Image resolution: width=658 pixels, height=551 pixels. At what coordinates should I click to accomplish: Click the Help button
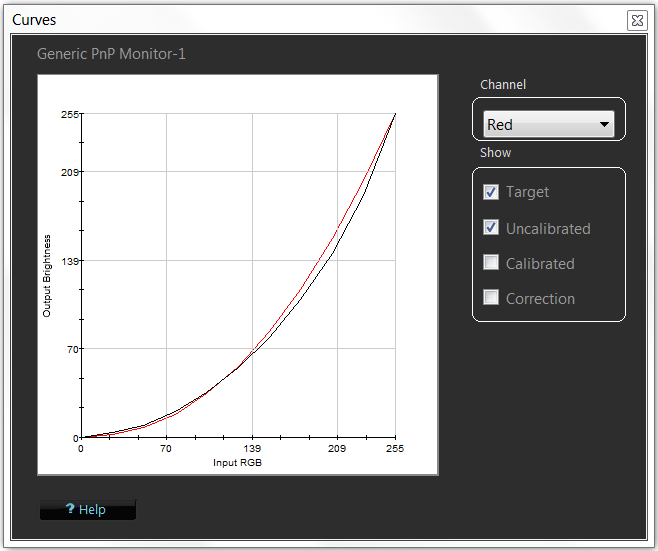(88, 509)
